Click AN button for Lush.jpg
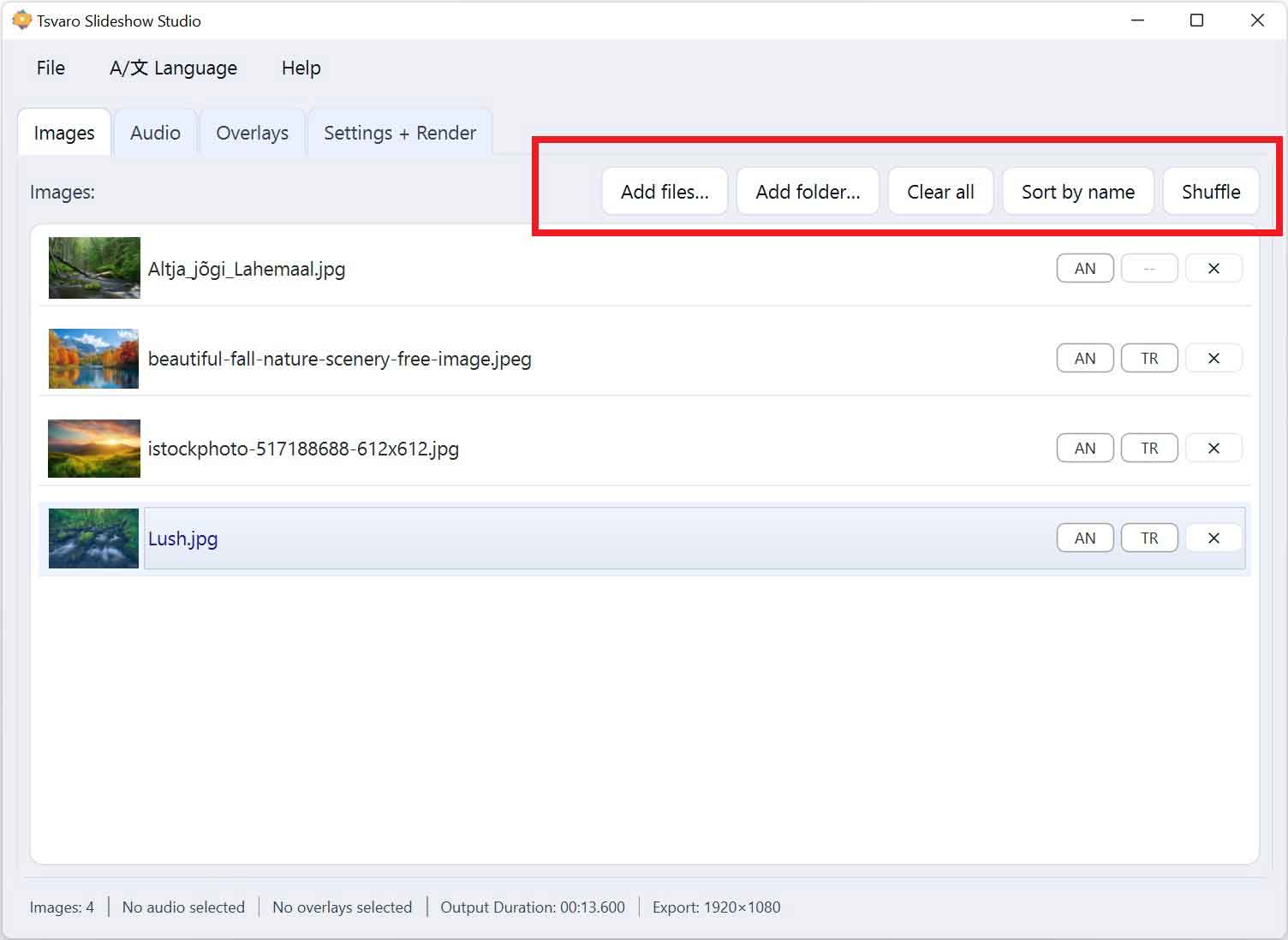This screenshot has height=940, width=1288. (x=1085, y=538)
